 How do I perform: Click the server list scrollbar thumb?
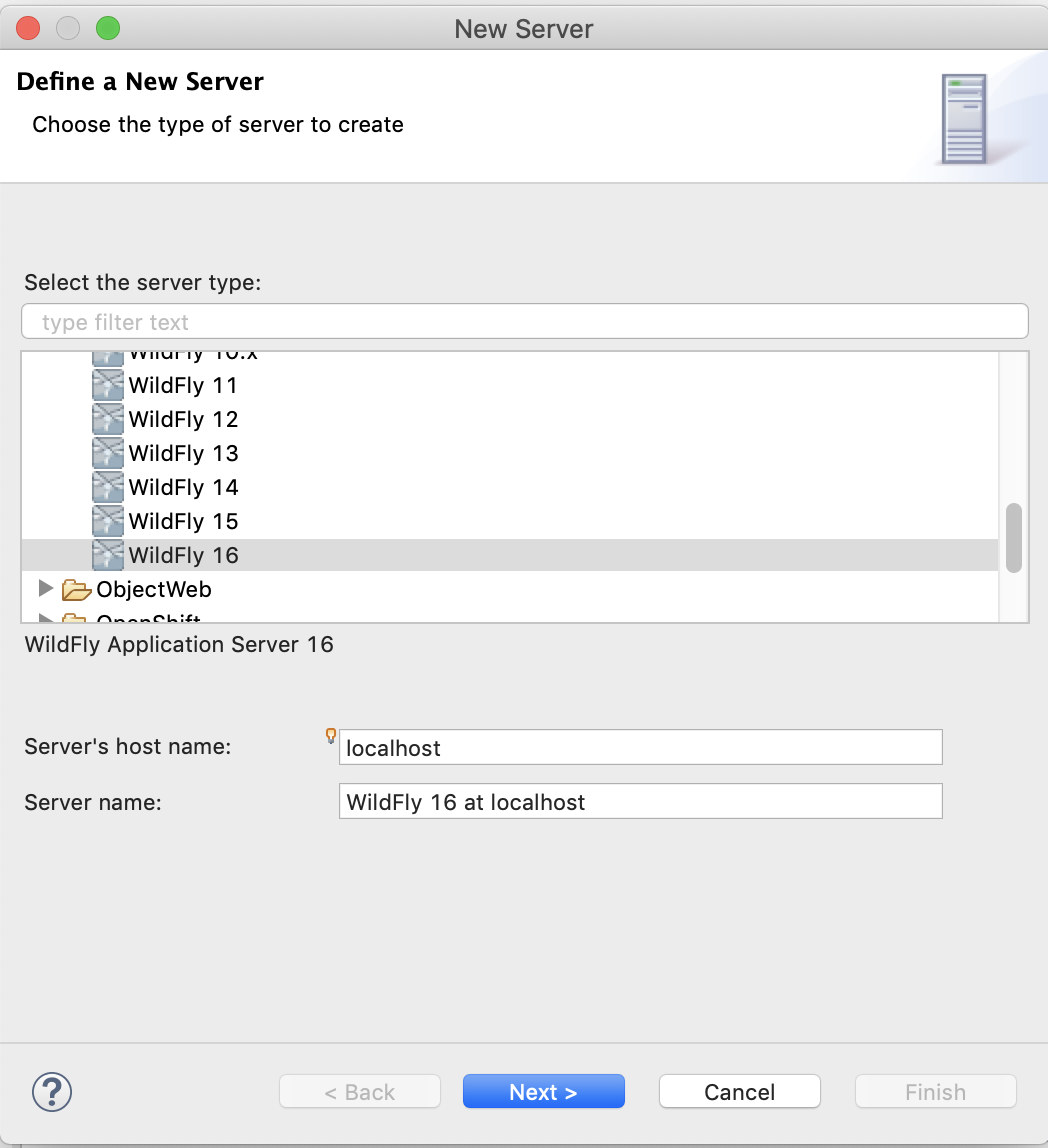[x=1013, y=537]
